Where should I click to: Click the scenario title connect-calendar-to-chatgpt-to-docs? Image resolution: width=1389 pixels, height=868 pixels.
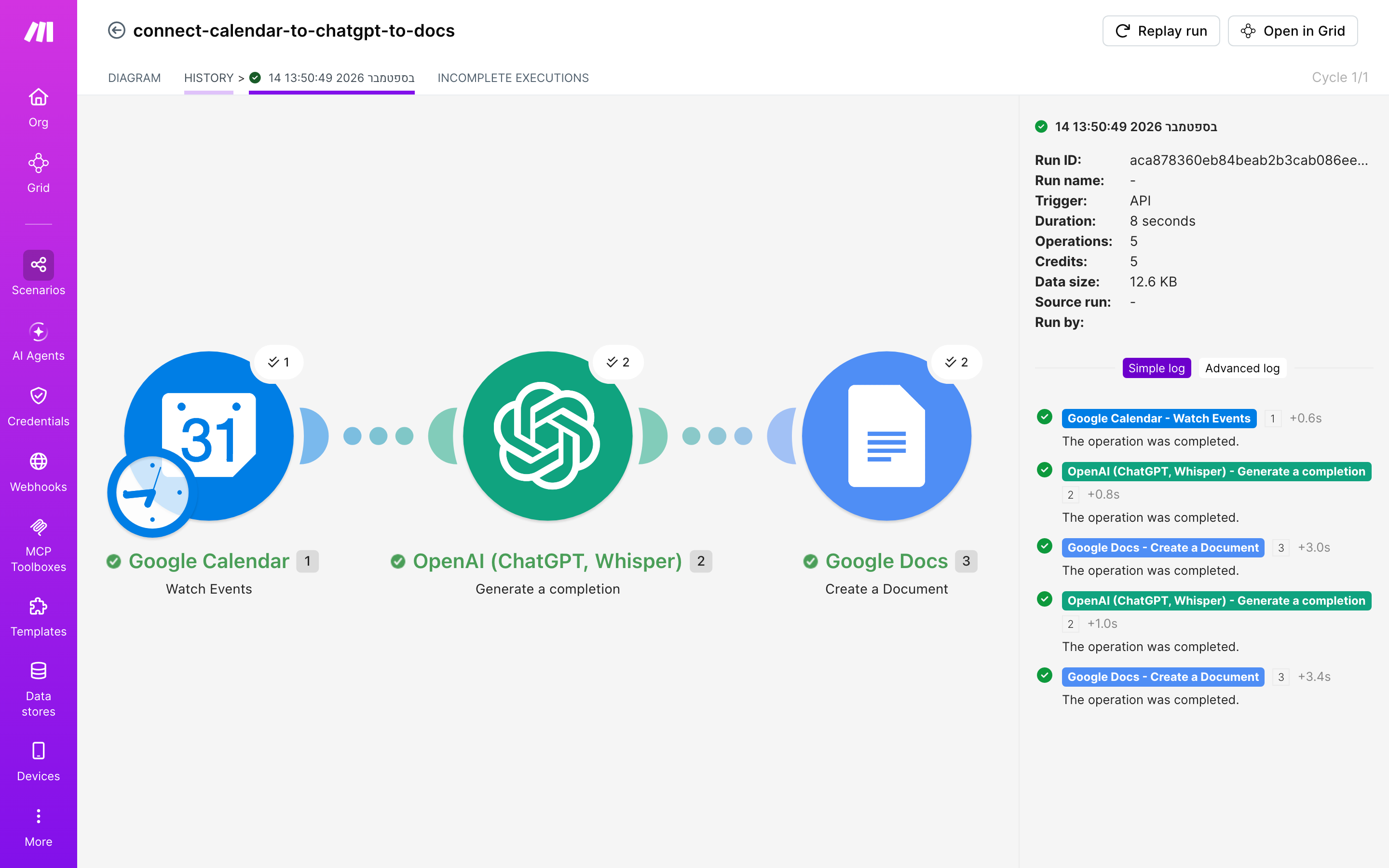click(x=294, y=30)
